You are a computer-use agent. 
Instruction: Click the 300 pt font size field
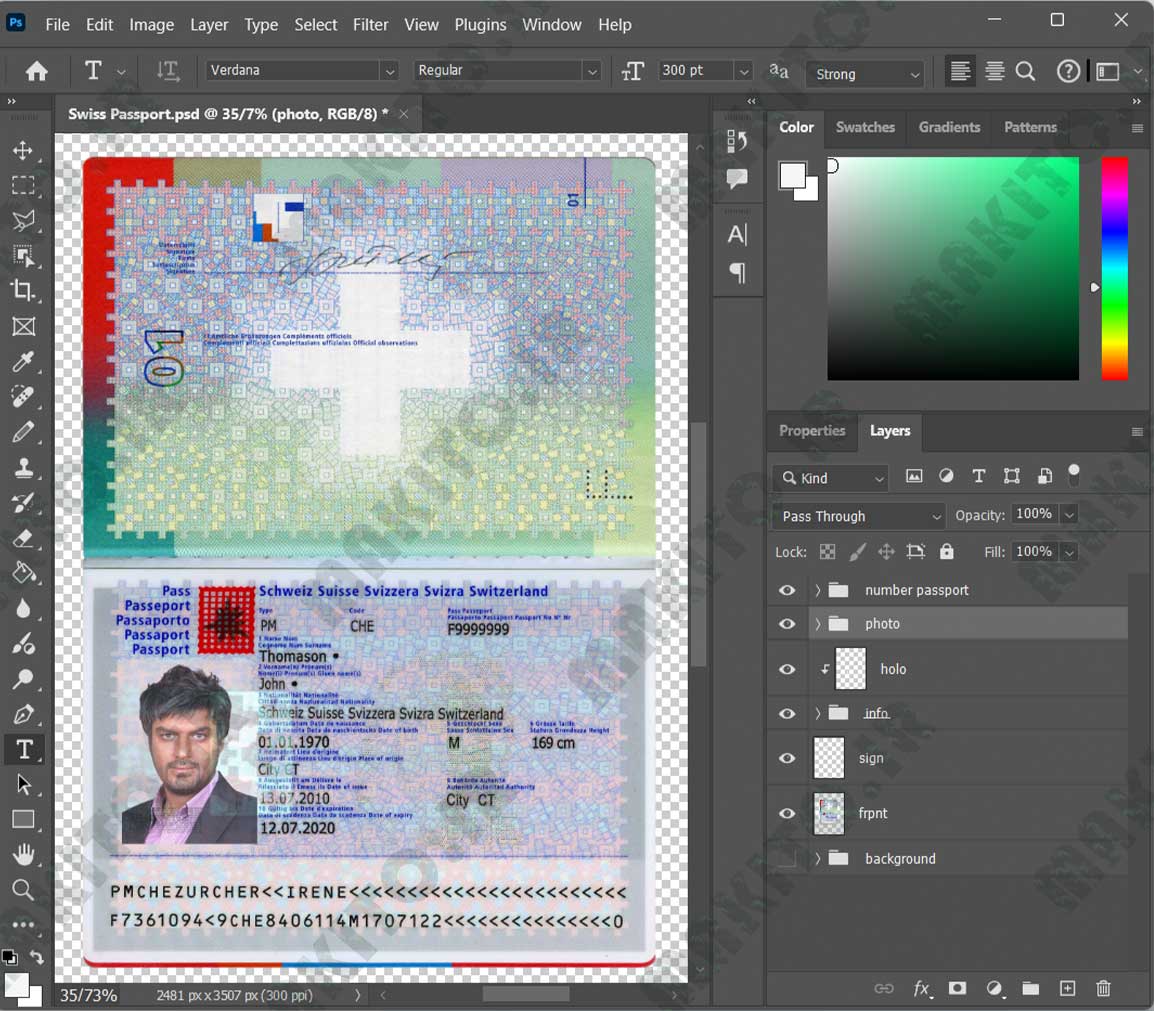coord(695,71)
